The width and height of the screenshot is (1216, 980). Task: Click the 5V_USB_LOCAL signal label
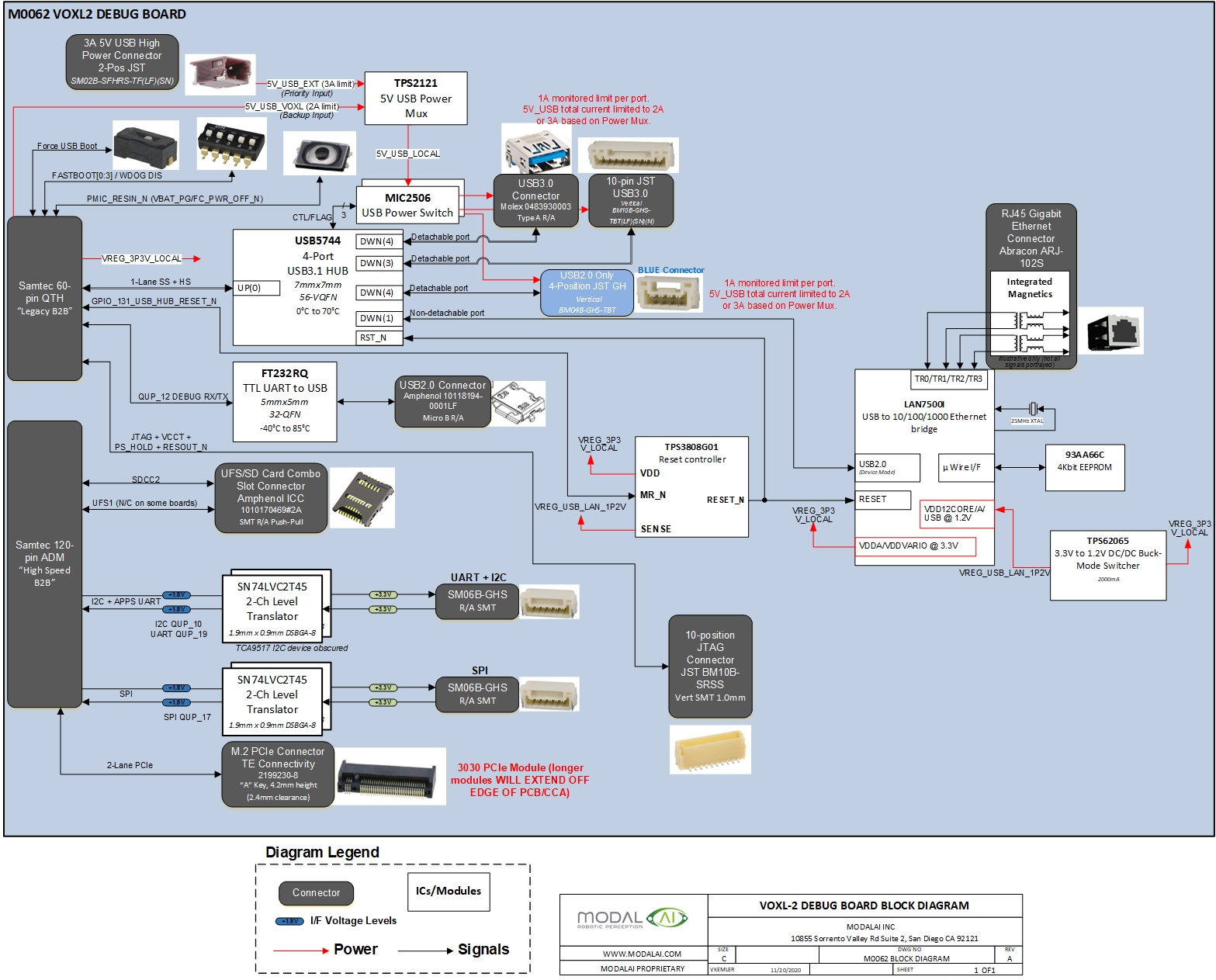click(x=408, y=154)
